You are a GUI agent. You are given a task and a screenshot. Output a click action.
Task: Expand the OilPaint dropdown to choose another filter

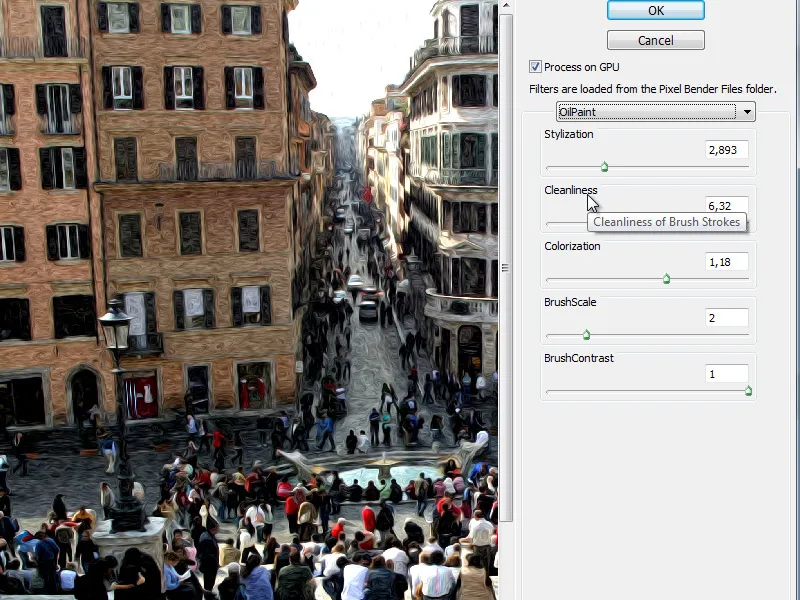[747, 111]
